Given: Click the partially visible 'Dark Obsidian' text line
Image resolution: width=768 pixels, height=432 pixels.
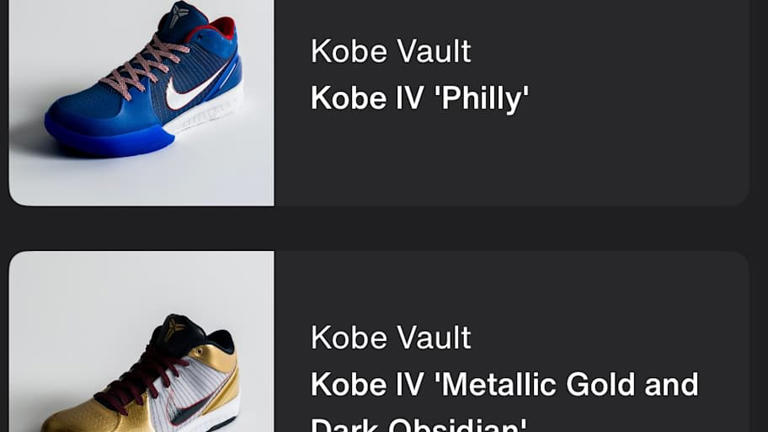Looking at the screenshot, I should (419, 424).
